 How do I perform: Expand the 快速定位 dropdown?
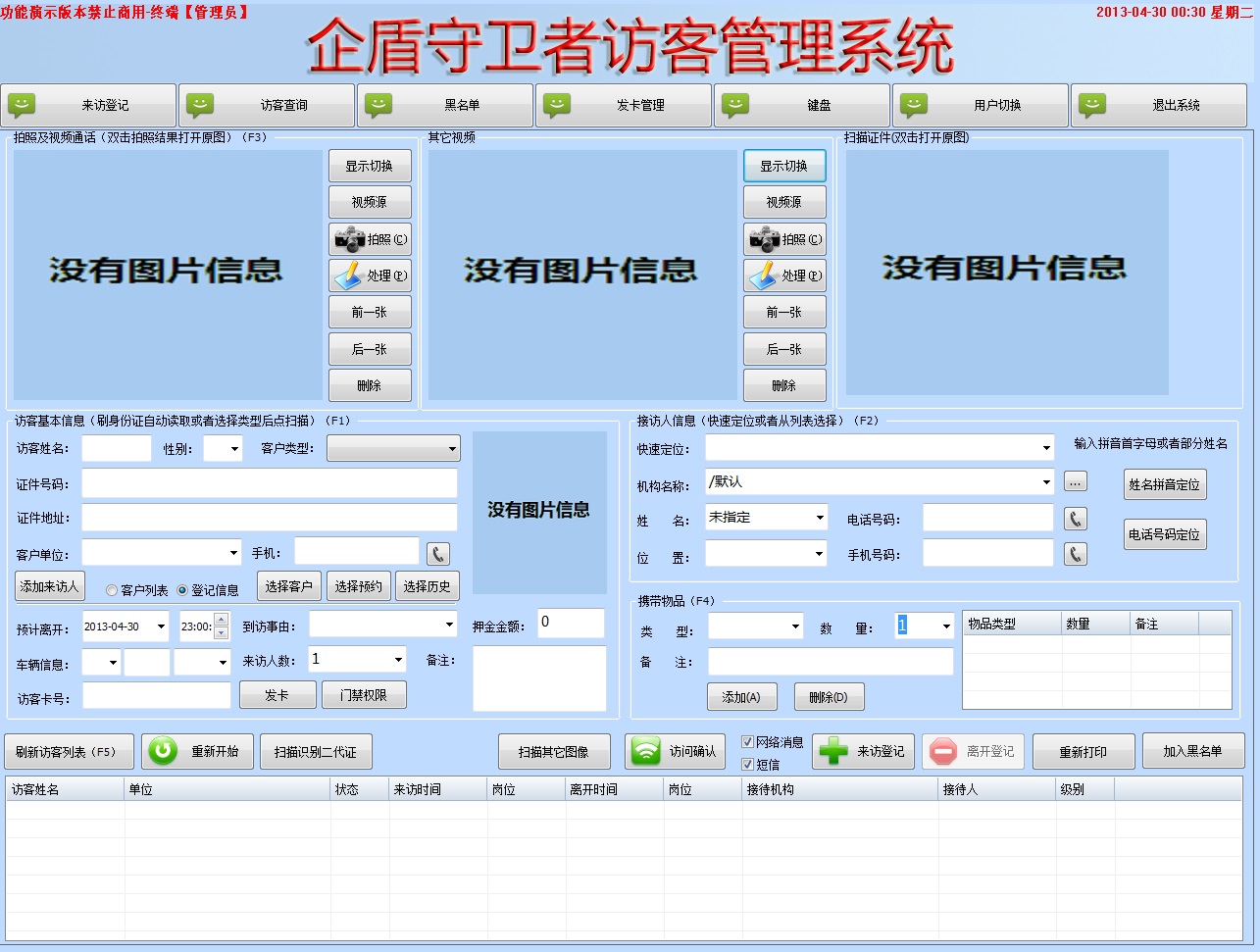(1046, 448)
